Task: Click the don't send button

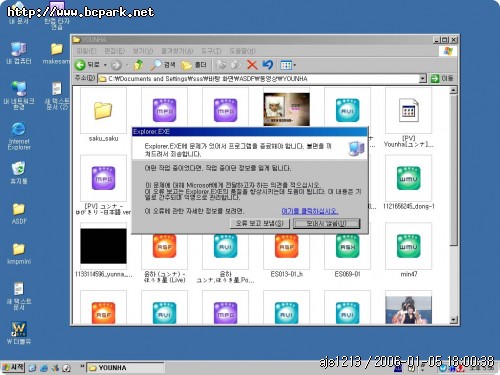Action: click(326, 223)
